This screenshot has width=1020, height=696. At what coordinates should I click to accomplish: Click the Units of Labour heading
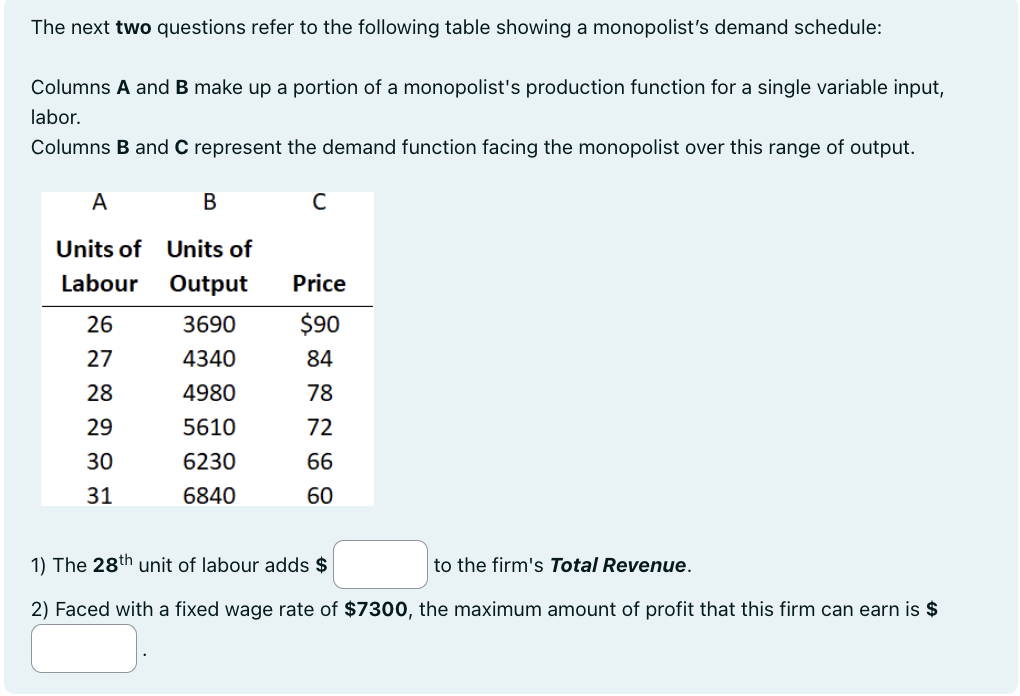point(98,266)
